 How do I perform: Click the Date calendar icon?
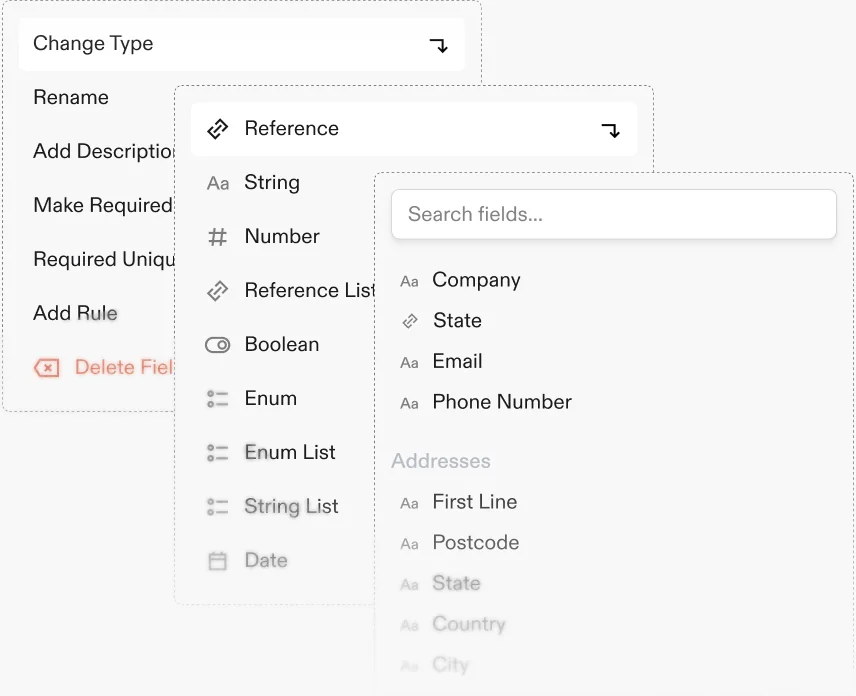click(x=217, y=561)
